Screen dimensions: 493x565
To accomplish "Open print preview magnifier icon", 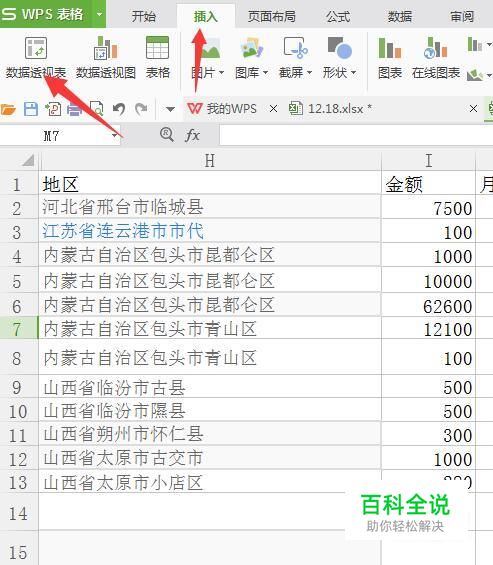I will [x=97, y=109].
